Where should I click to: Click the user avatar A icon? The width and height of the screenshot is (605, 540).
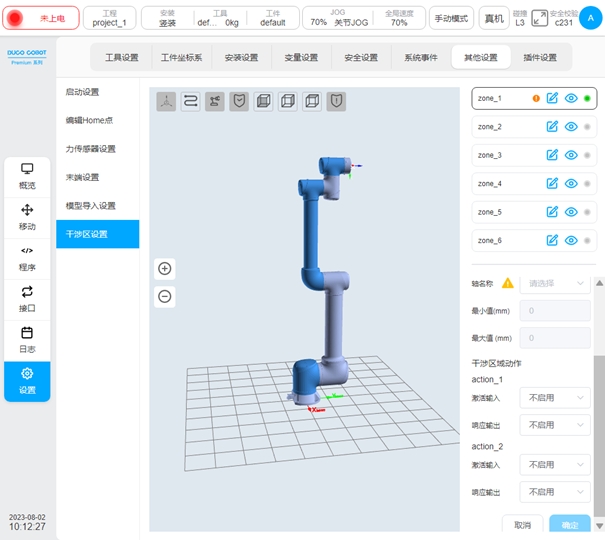pos(589,18)
